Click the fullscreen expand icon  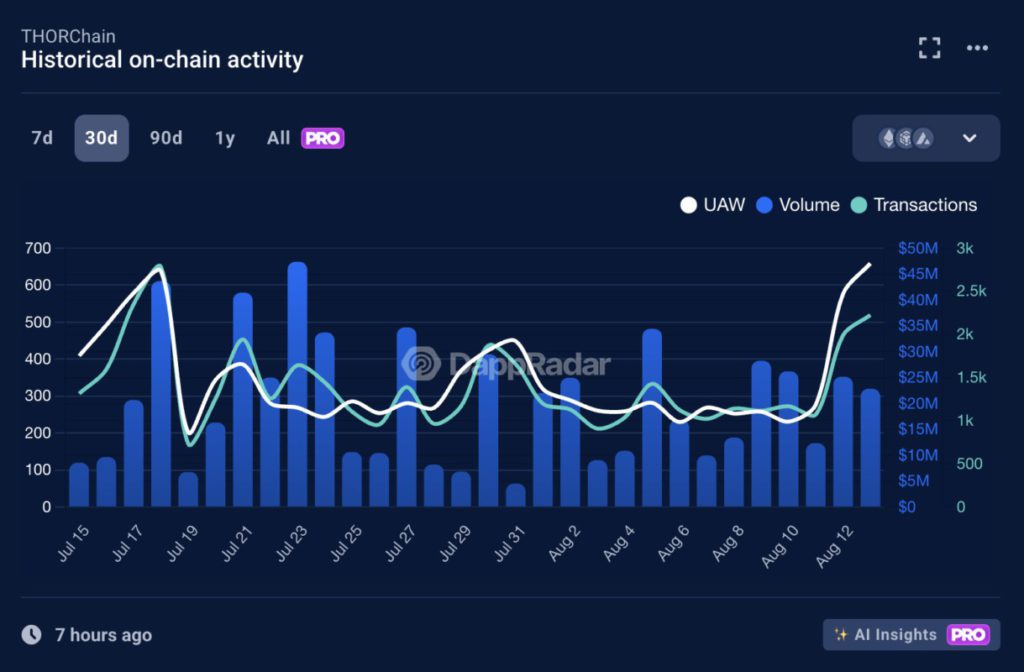pyautogui.click(x=930, y=47)
